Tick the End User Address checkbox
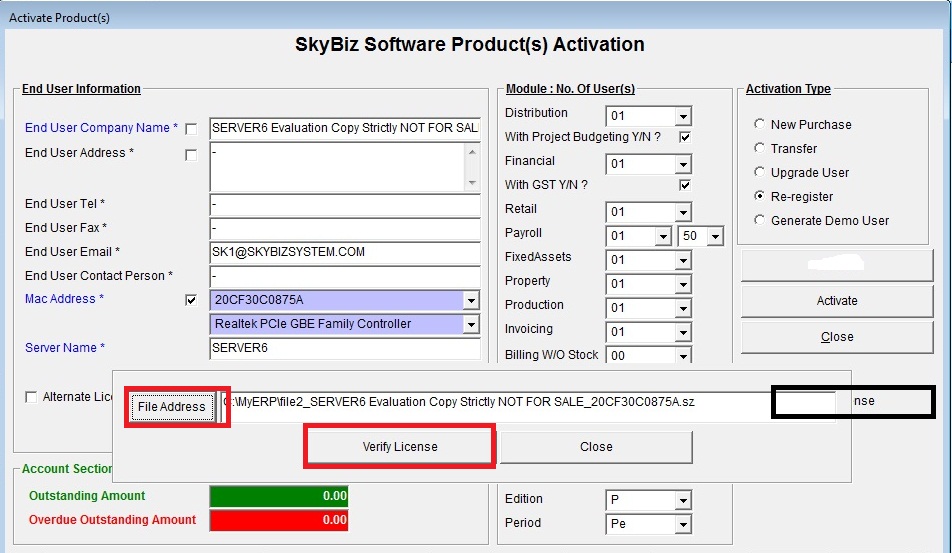The image size is (952, 553). [x=191, y=155]
